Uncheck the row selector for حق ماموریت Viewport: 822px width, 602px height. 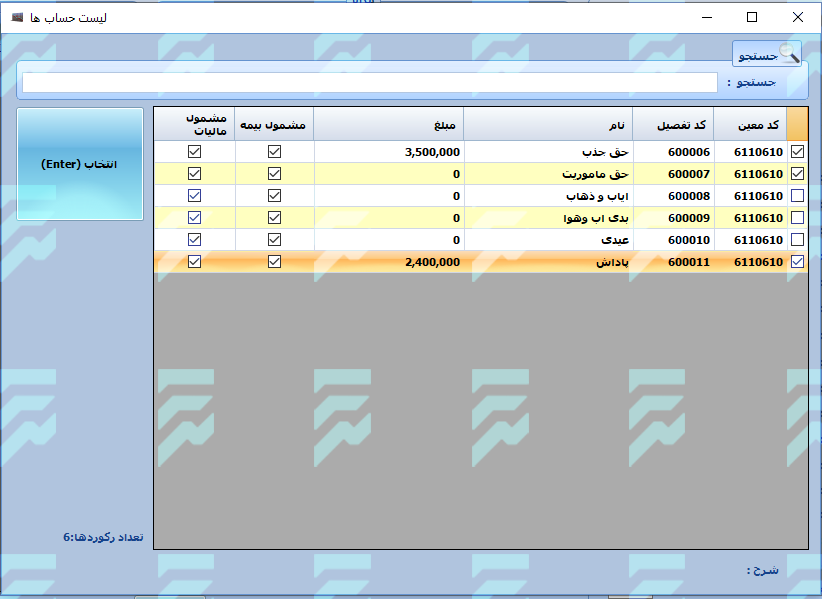pos(797,174)
